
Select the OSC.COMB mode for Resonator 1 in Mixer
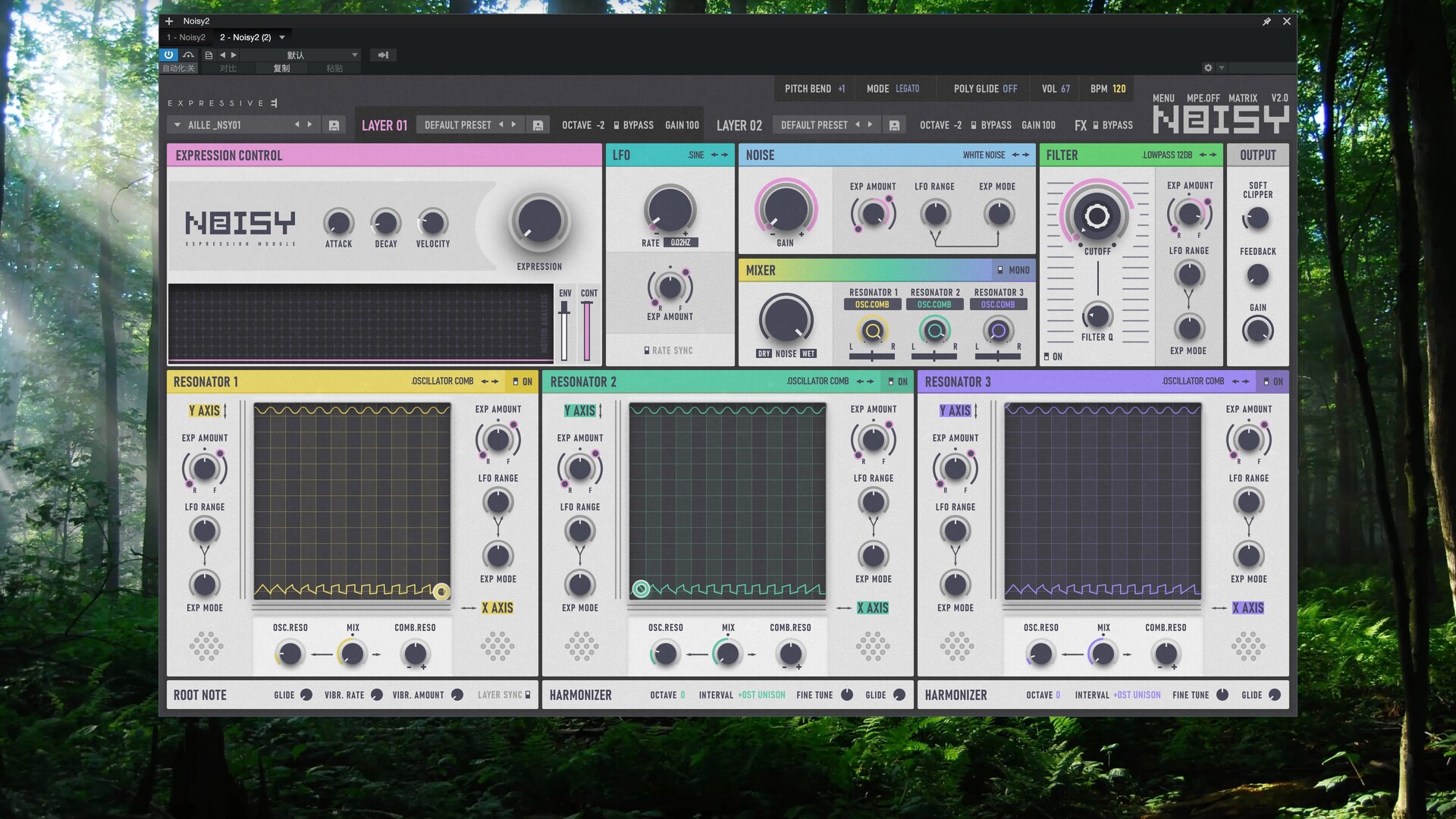[872, 303]
